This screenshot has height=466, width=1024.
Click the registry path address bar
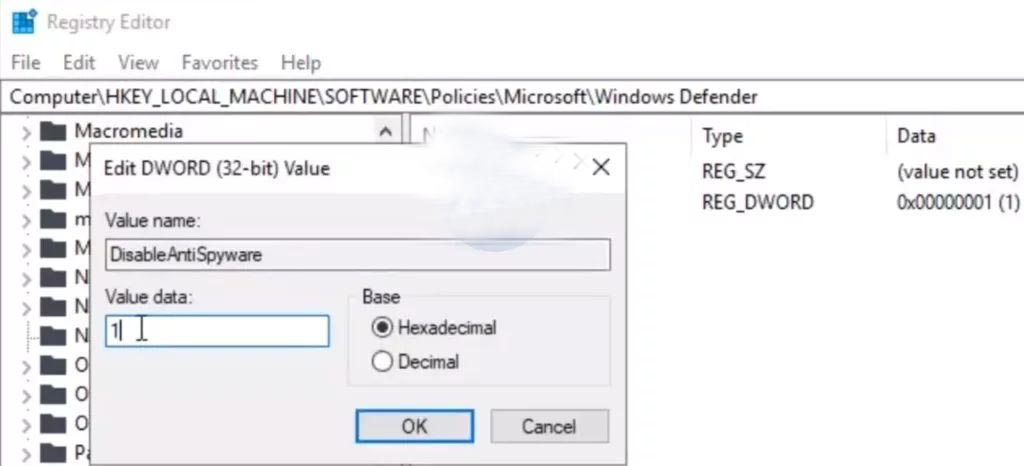tap(512, 97)
